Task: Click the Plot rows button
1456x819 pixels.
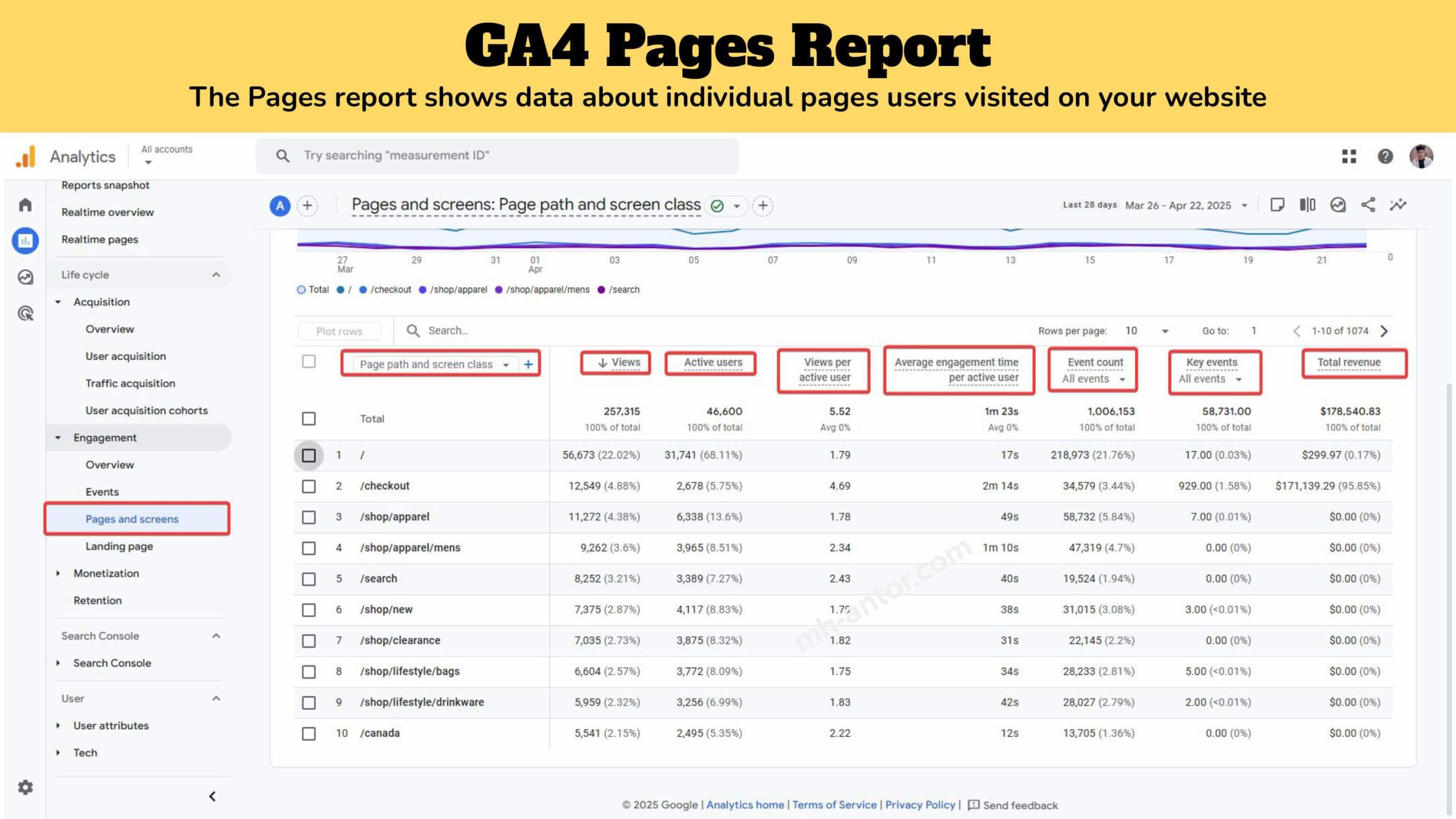Action: tap(340, 331)
